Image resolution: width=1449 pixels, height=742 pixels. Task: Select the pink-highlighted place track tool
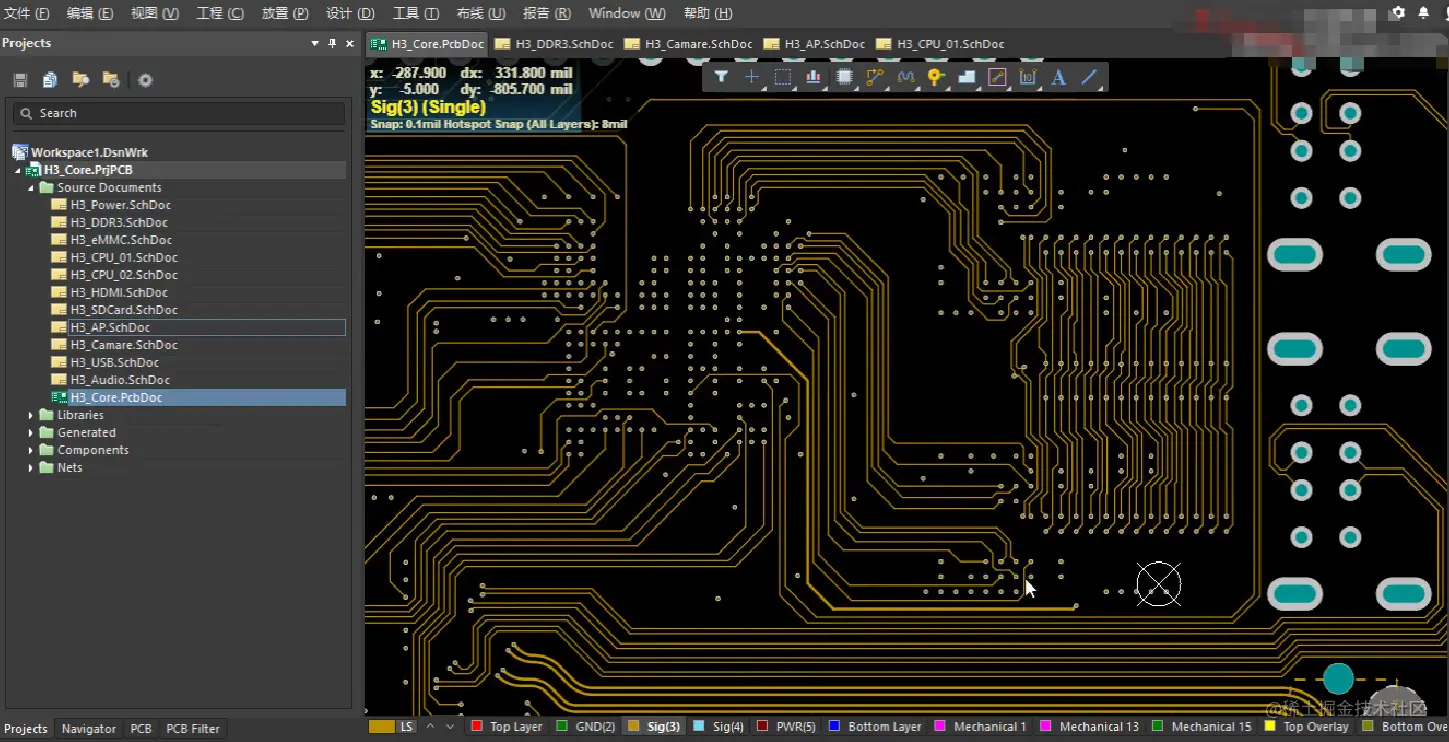tap(997, 77)
